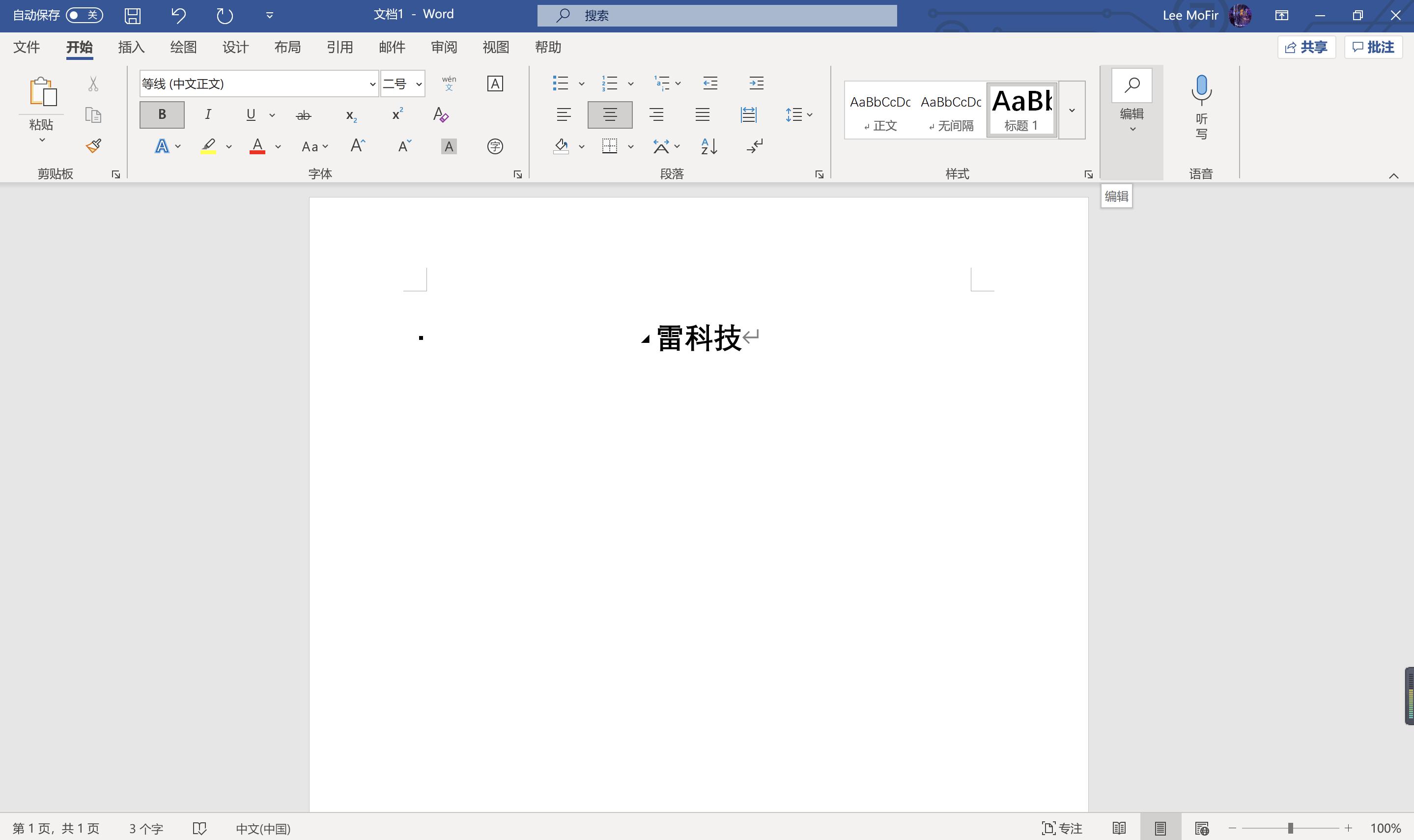1414x840 pixels.
Task: Apply character shading icon
Action: (x=449, y=146)
